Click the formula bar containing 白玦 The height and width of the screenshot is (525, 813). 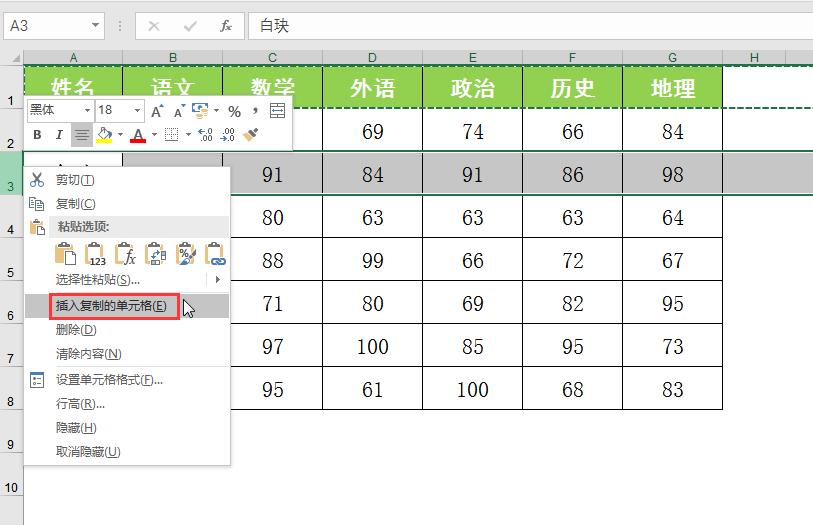point(530,25)
